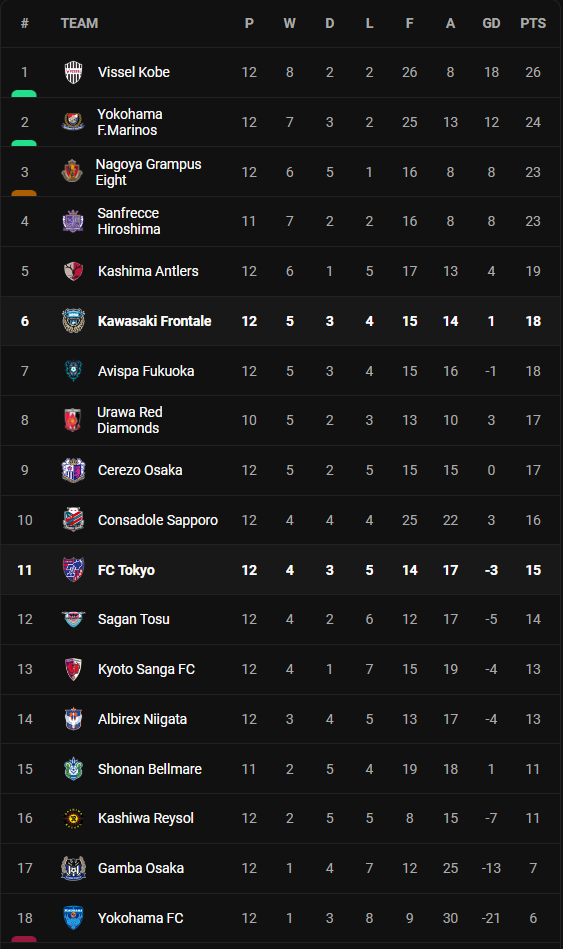563x949 pixels.
Task: Click the Yokohama FC blue badge
Action: (73, 918)
